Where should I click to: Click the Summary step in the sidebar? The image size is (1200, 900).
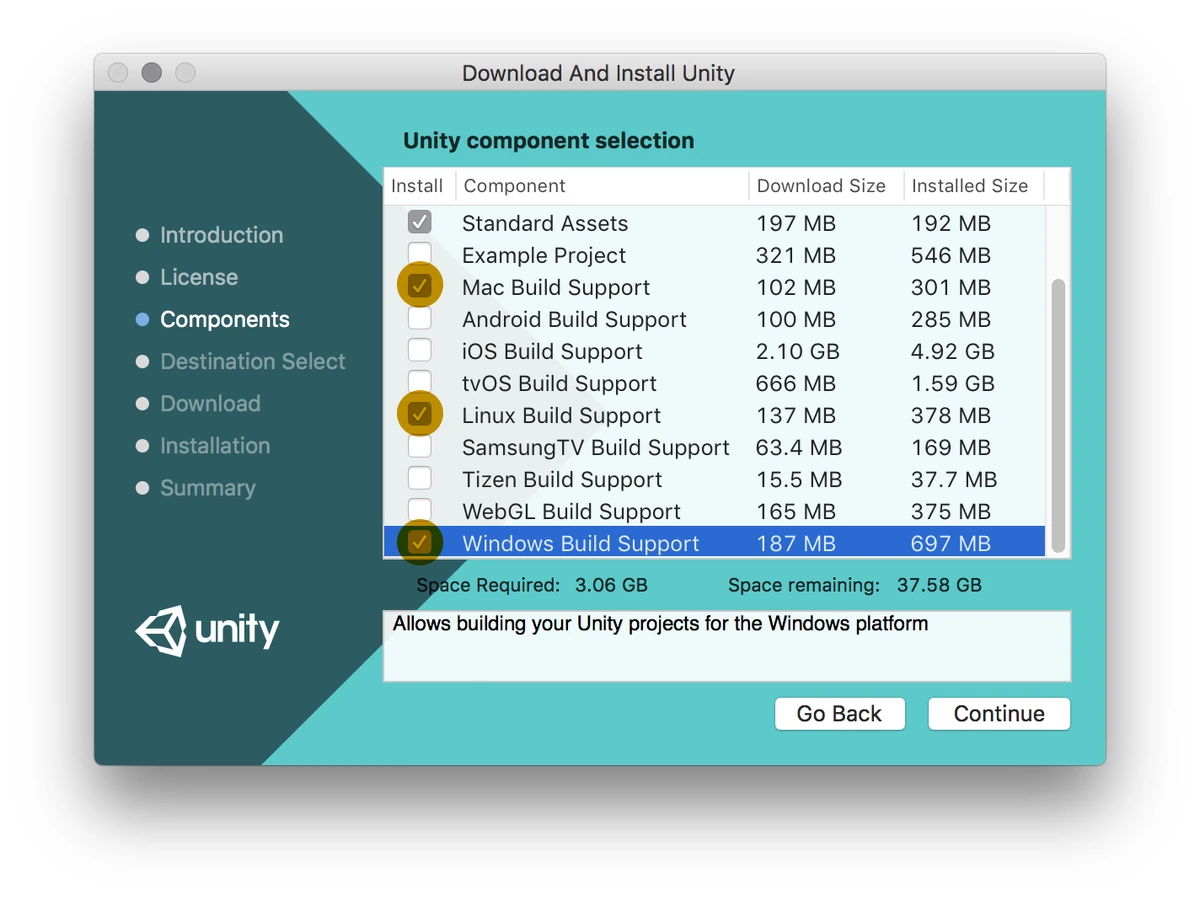(207, 488)
